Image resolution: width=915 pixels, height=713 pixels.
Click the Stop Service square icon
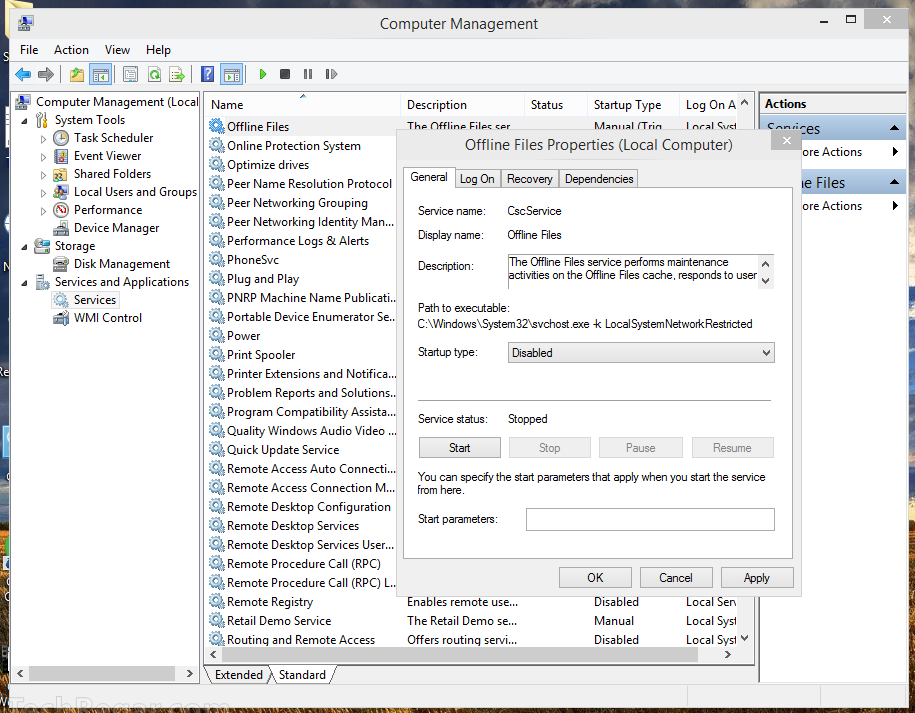pyautogui.click(x=285, y=74)
